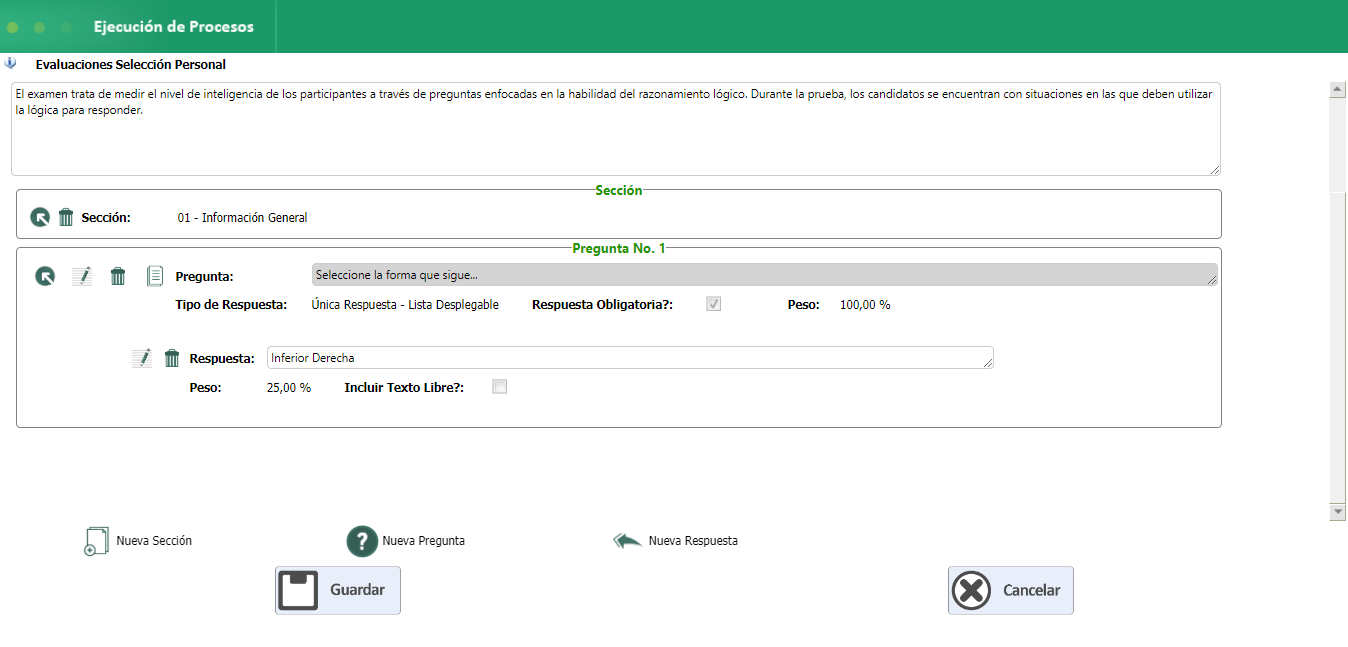
Task: Click 'Única Respuesta - Lista Desplegable' value
Action: (405, 305)
